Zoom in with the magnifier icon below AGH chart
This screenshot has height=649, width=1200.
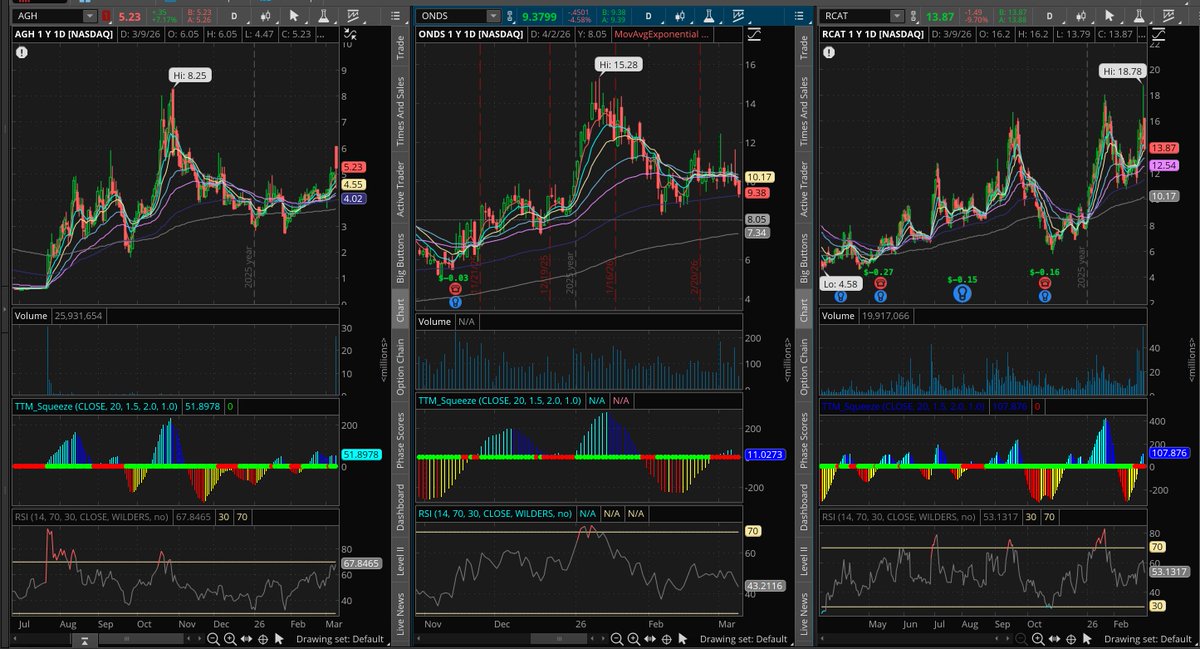(x=230, y=639)
